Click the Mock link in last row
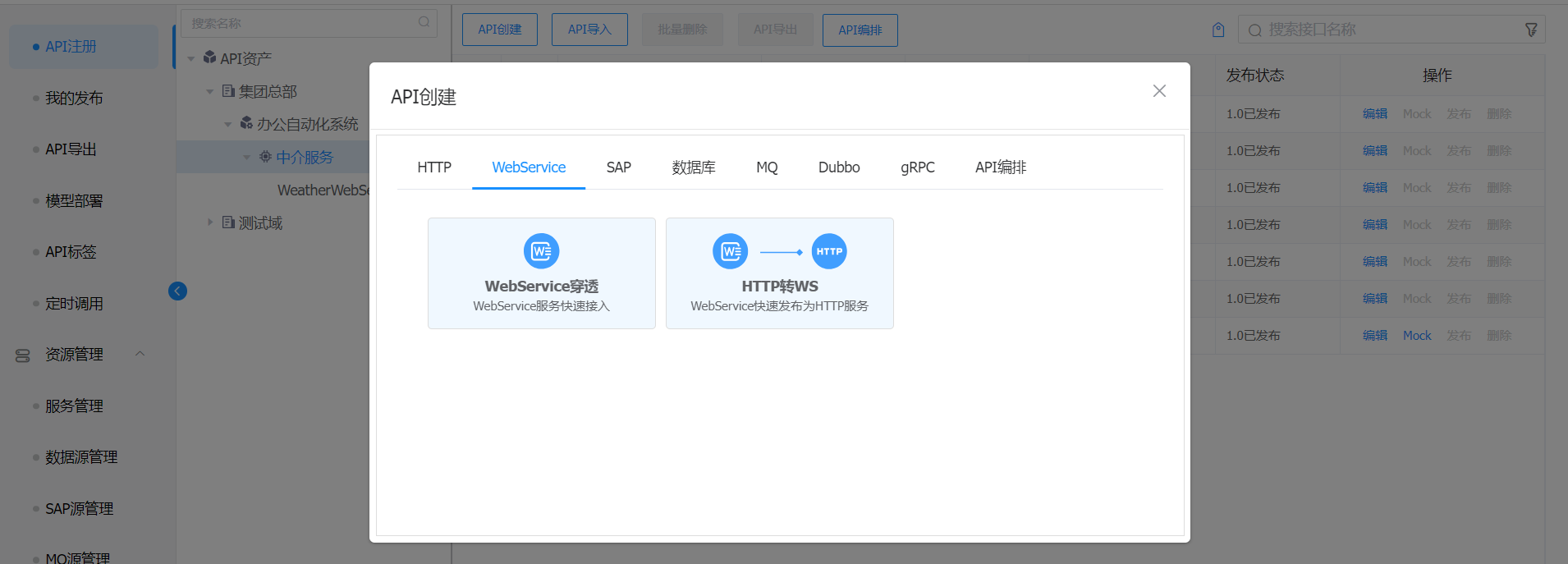1568x564 pixels. pos(1416,336)
